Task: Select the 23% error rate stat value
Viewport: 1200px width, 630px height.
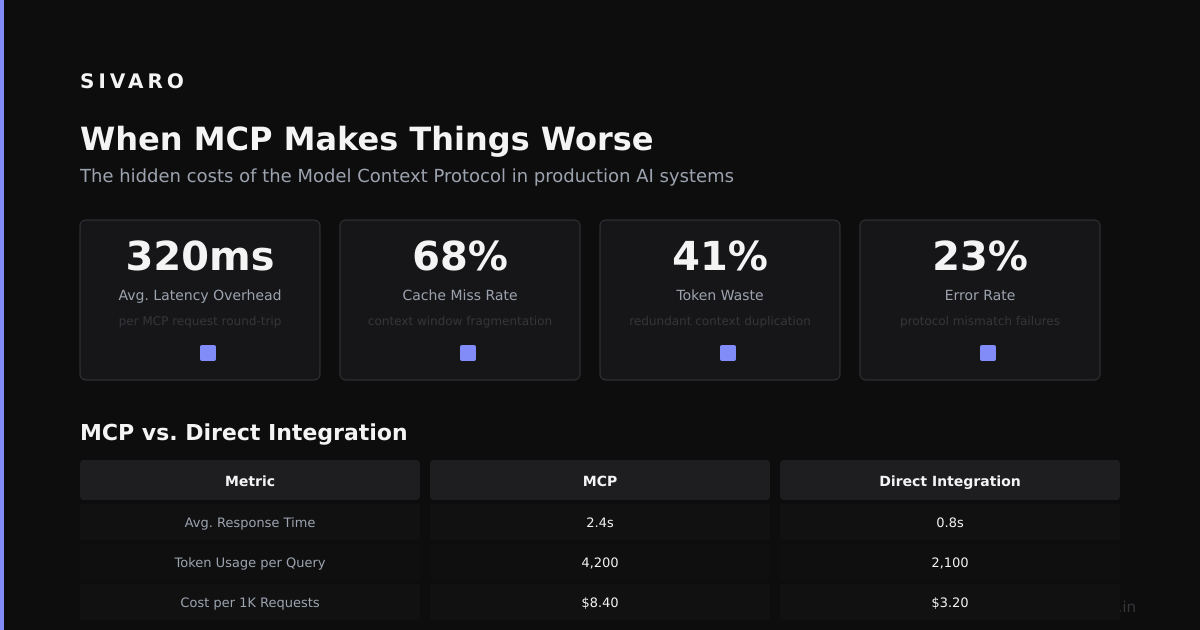Action: 980,257
